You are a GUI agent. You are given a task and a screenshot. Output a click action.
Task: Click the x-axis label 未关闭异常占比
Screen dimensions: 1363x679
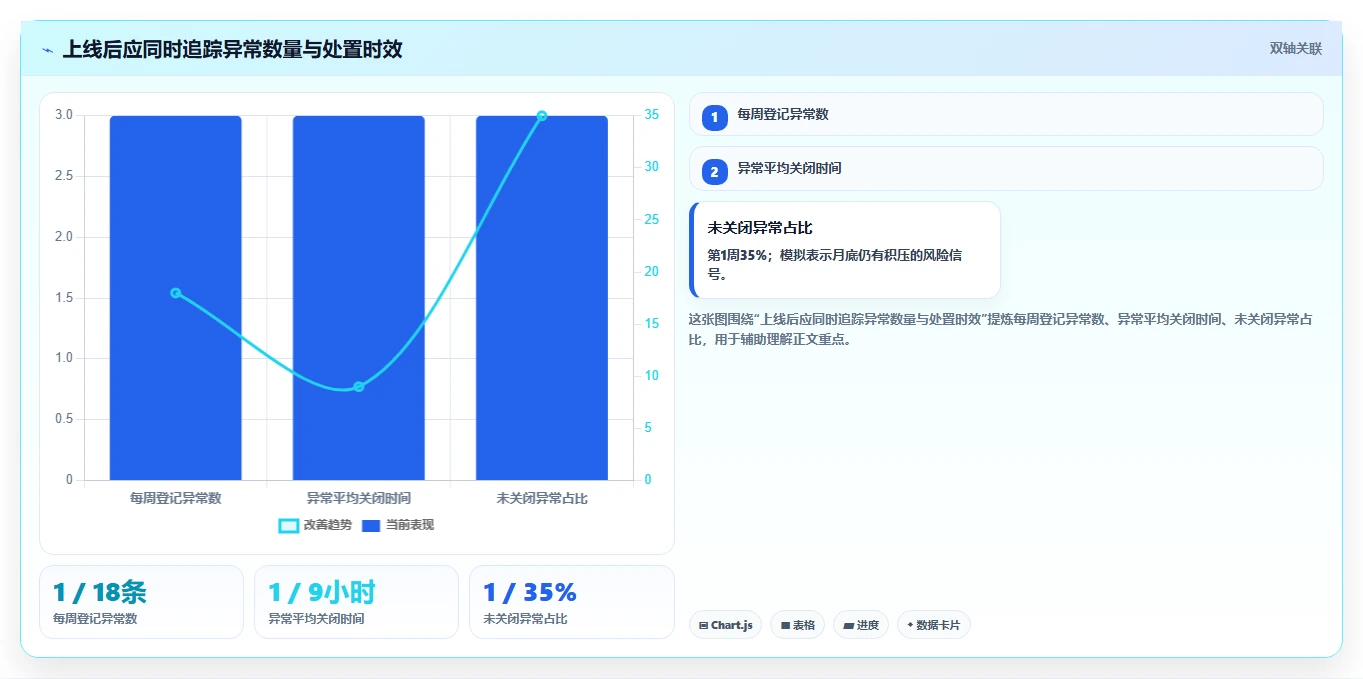pos(542,498)
